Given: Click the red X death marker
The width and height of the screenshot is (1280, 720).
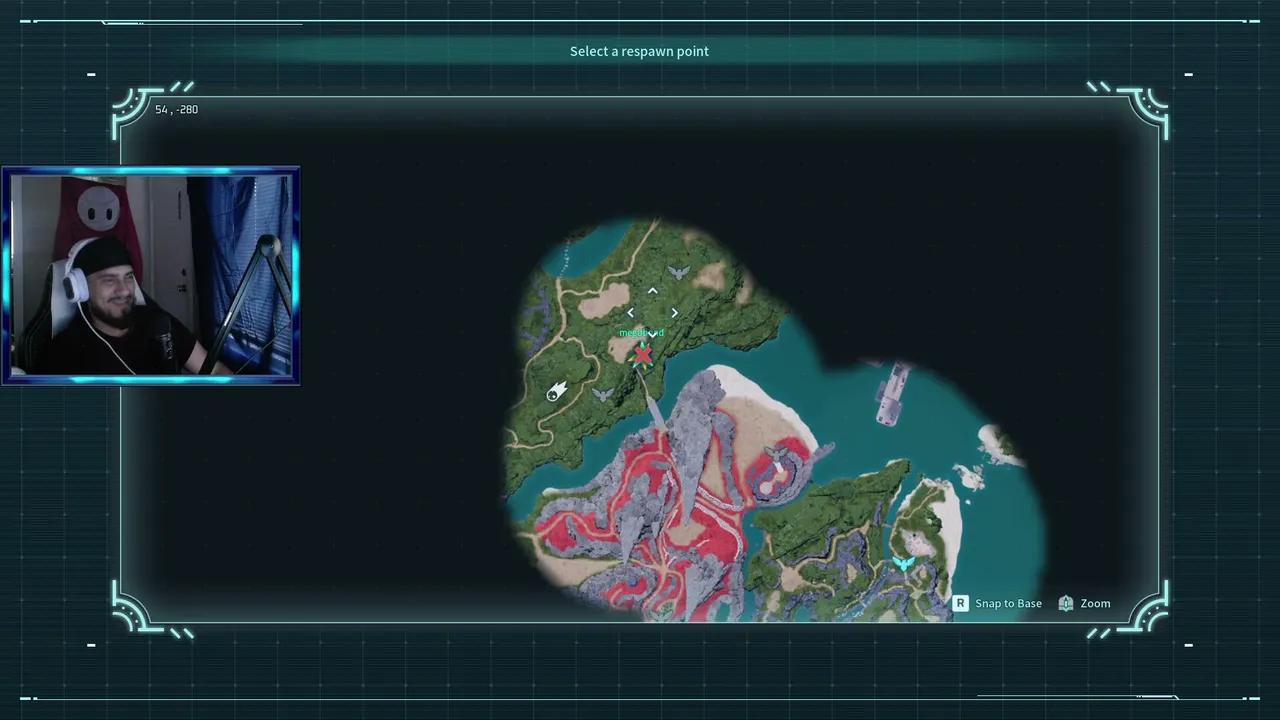Looking at the screenshot, I should pos(642,354).
